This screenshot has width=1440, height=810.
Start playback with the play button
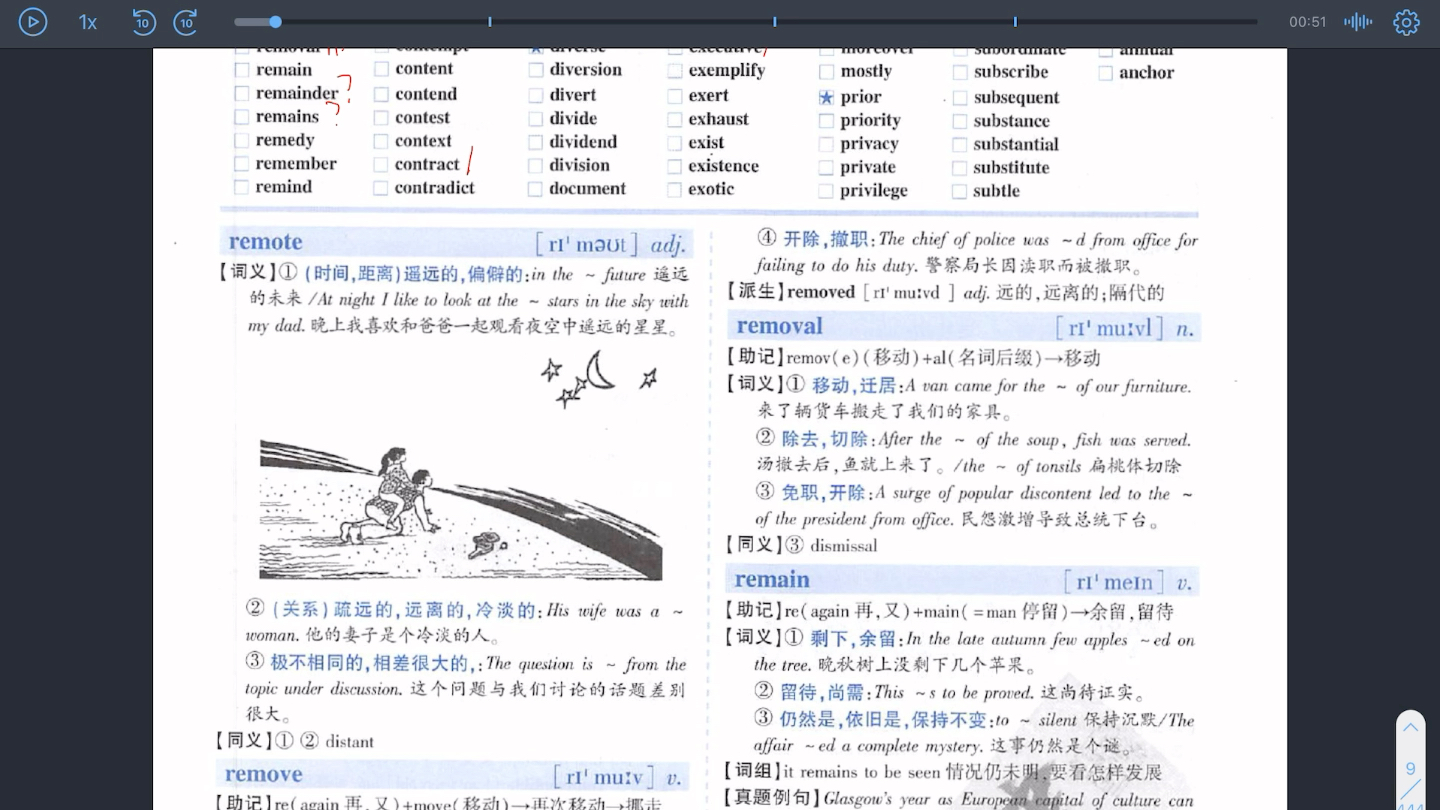pos(33,21)
